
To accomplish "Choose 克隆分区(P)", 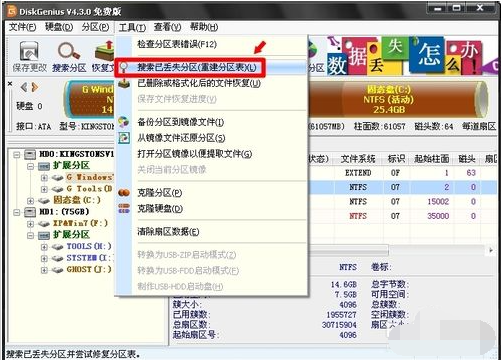I will pyautogui.click(x=160, y=193).
